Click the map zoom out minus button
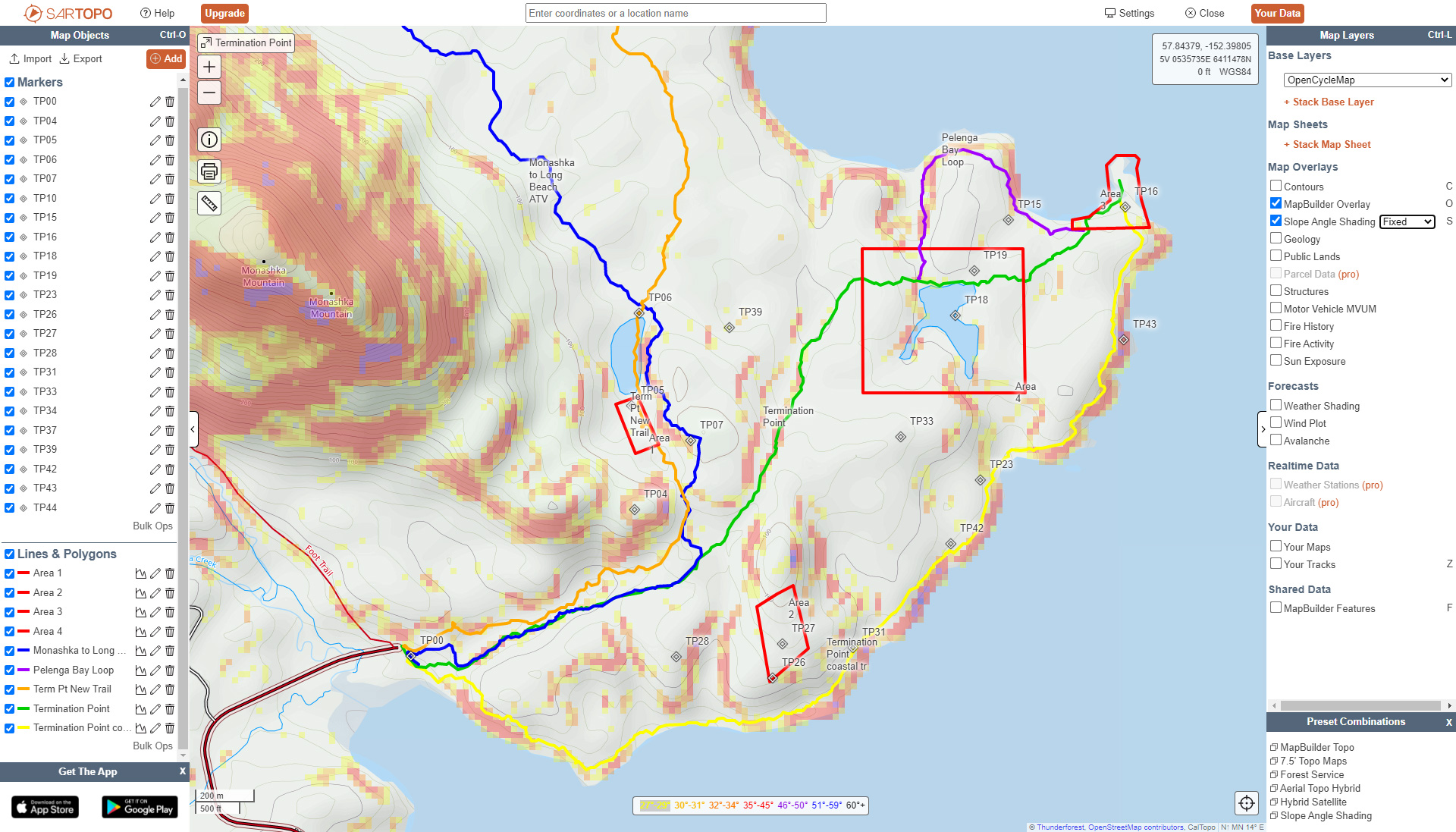Viewport: 1456px width, 832px height. click(x=209, y=93)
